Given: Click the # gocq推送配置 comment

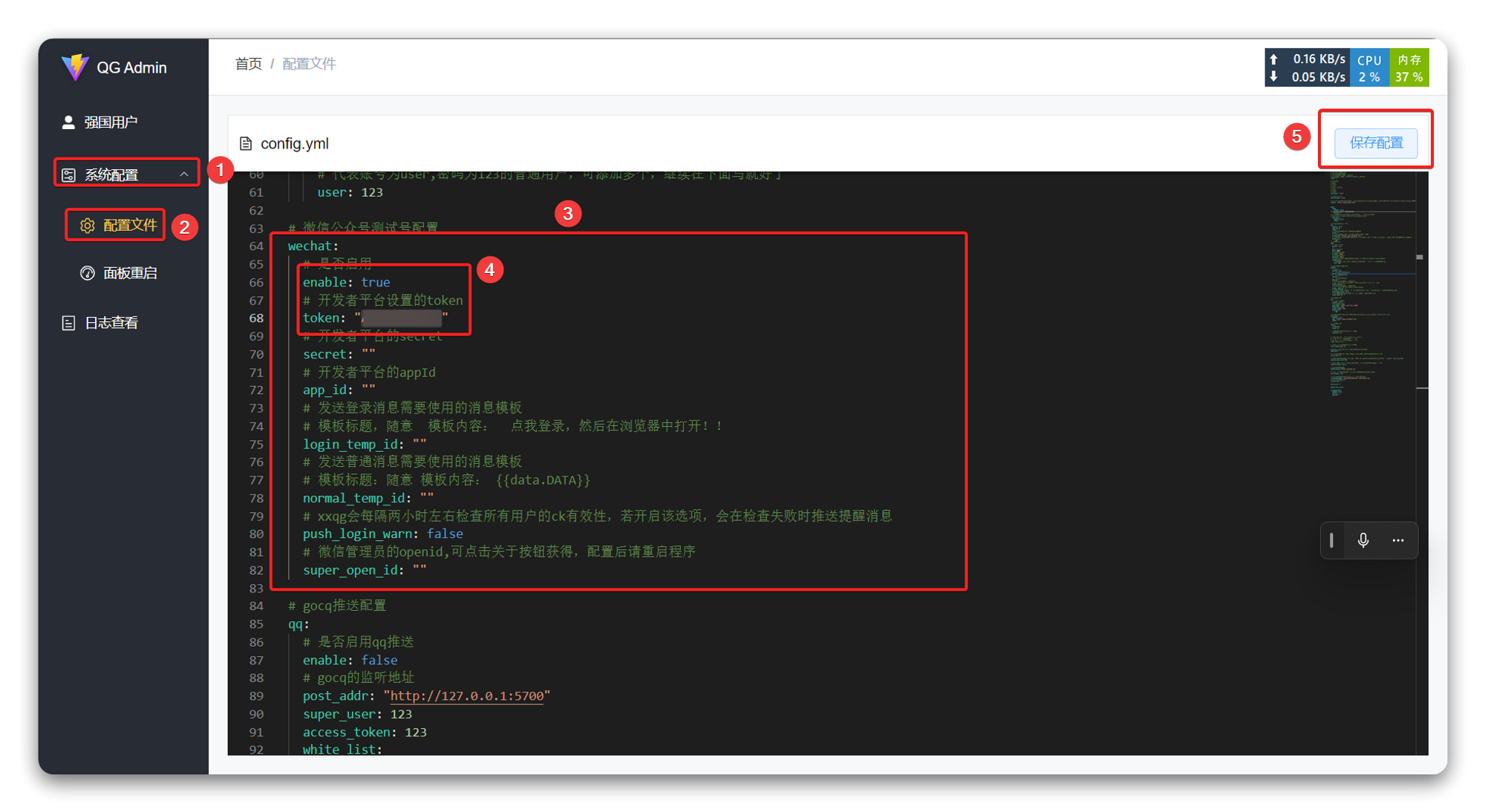Looking at the screenshot, I should (337, 606).
